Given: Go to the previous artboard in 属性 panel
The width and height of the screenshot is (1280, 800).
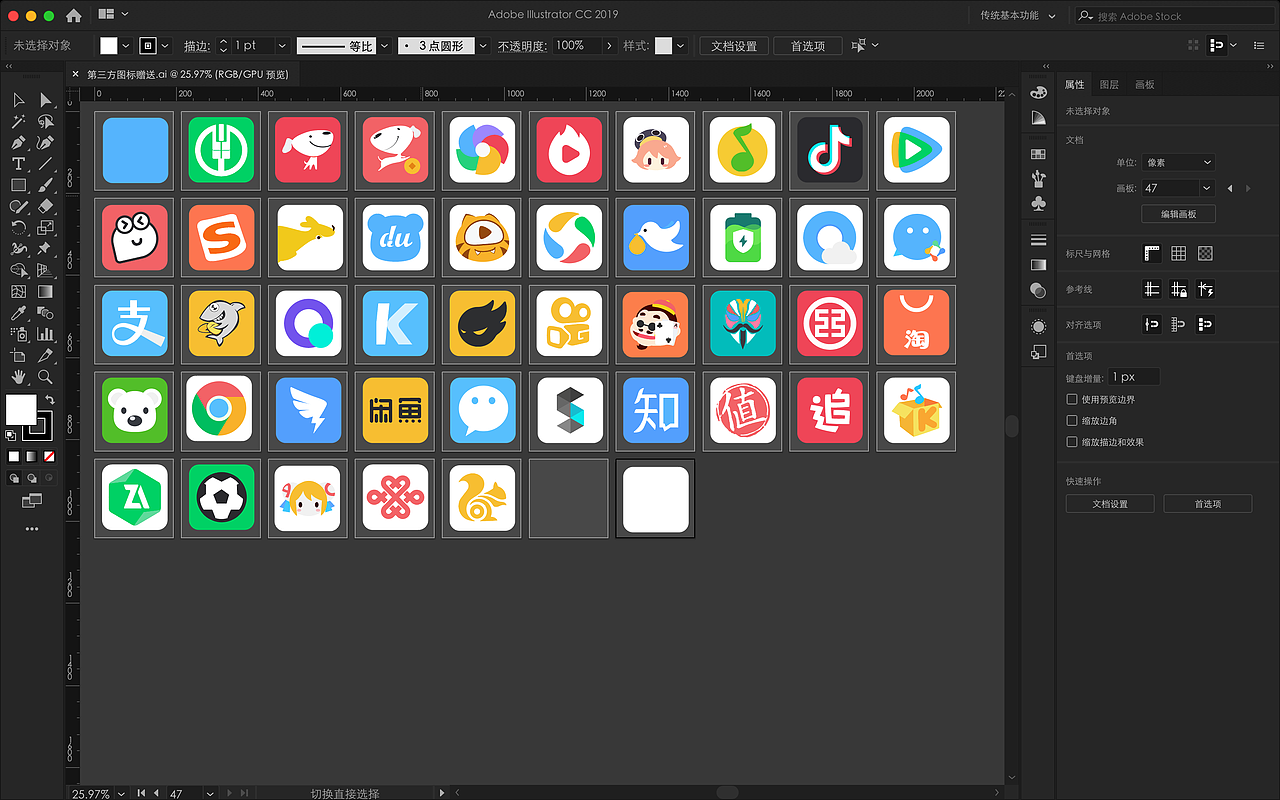Looking at the screenshot, I should [1230, 188].
